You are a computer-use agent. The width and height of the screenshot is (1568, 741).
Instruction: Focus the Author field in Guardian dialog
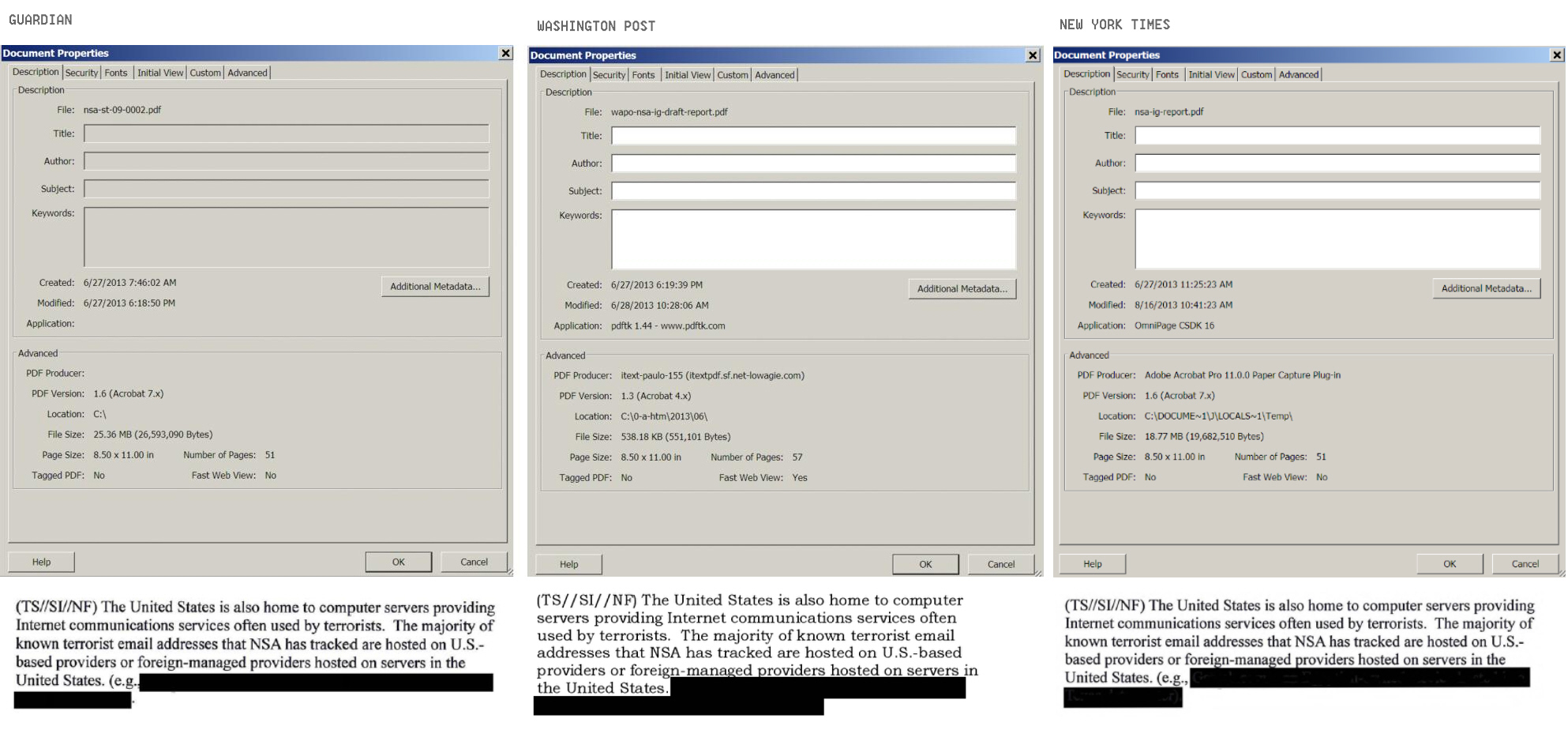(x=287, y=161)
